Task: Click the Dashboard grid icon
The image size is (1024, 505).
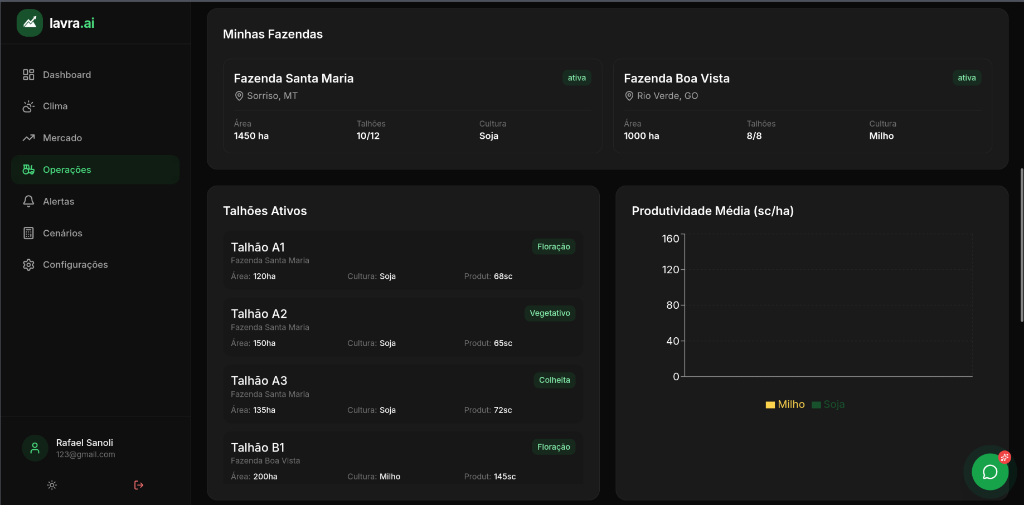Action: click(29, 75)
